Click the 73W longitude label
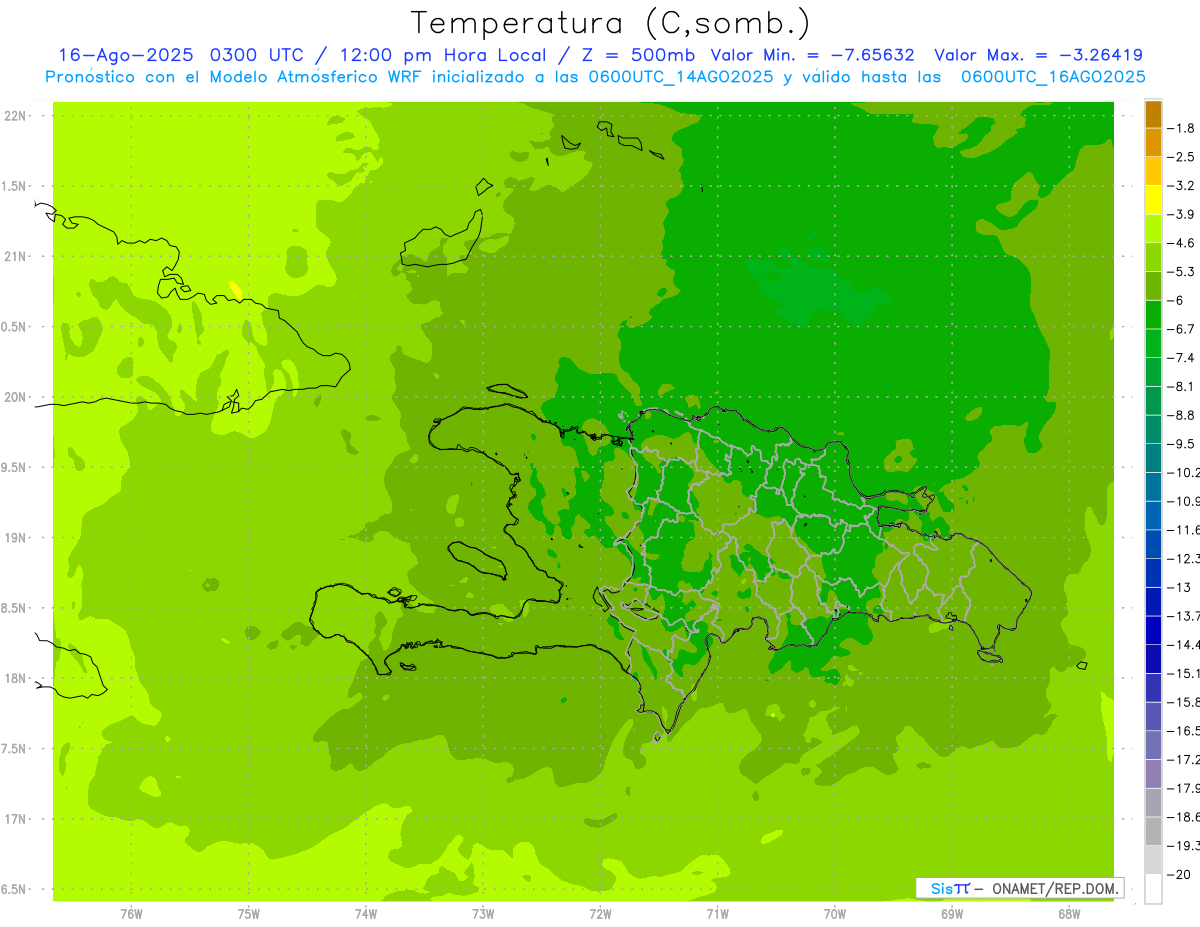Image resolution: width=1200 pixels, height=927 pixels. click(482, 913)
